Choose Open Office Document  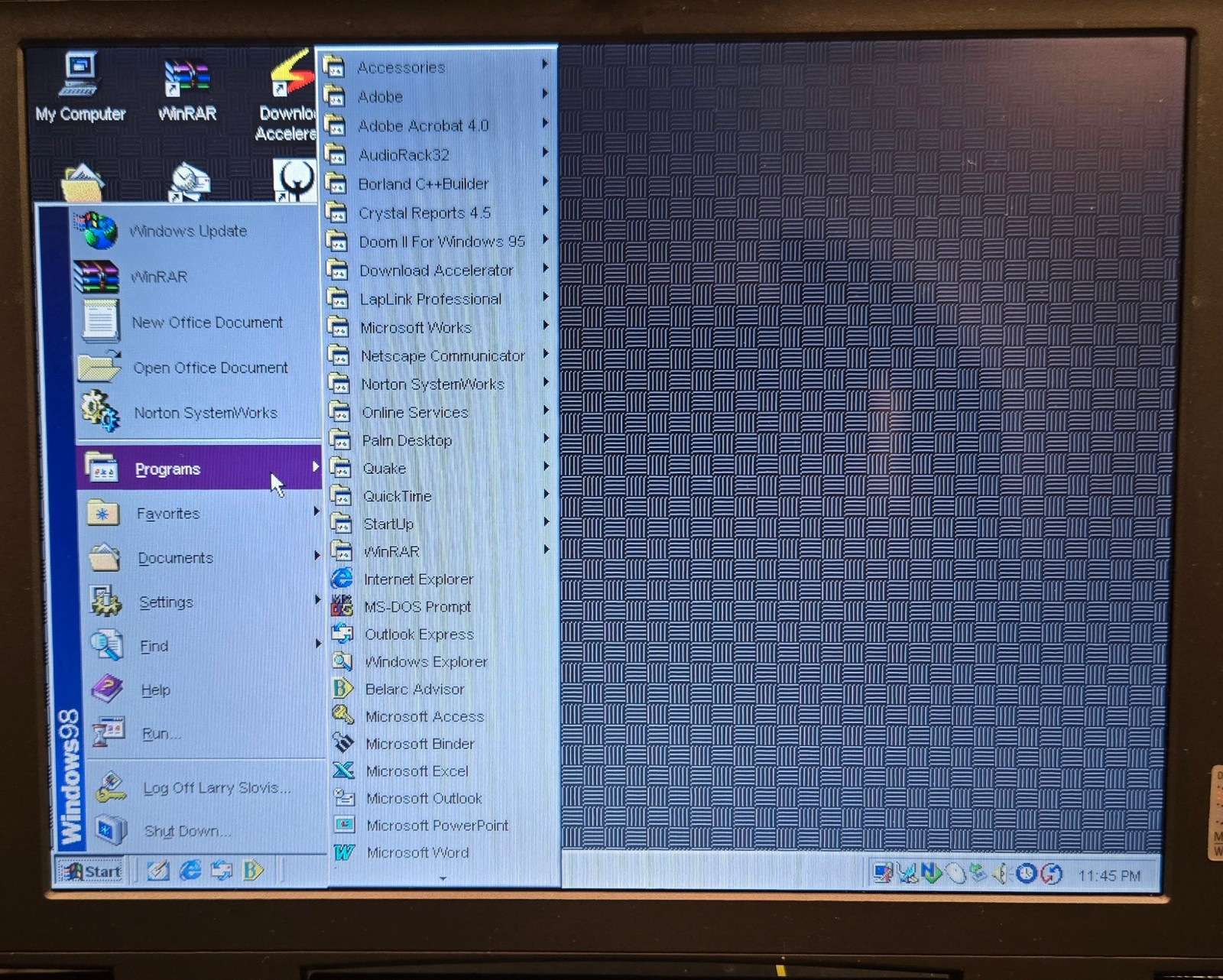197,368
